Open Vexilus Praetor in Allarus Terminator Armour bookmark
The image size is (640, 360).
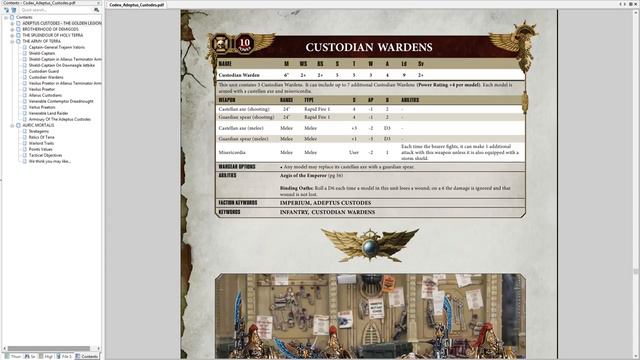point(65,83)
